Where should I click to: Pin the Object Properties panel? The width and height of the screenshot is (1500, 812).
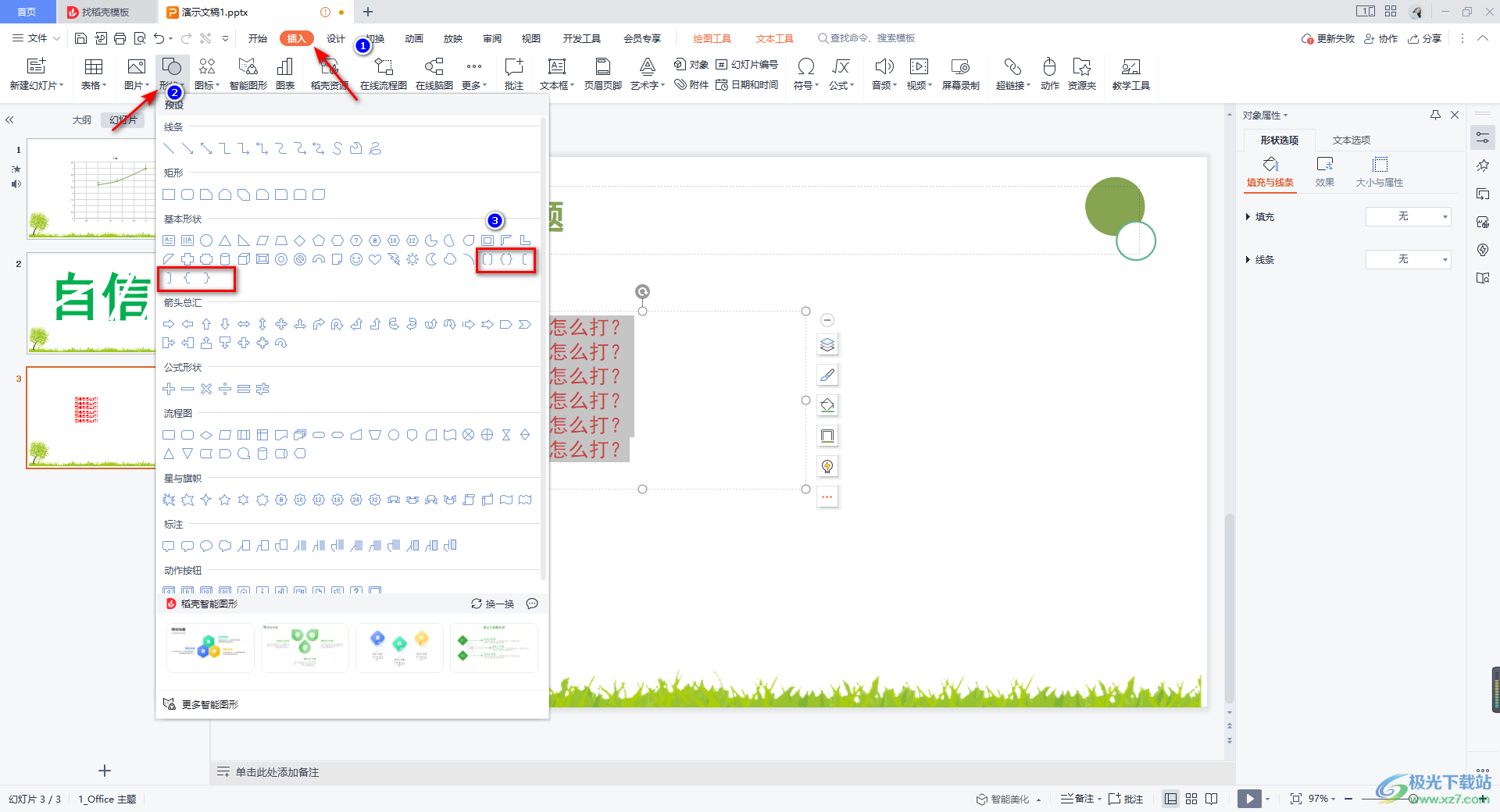point(1435,115)
